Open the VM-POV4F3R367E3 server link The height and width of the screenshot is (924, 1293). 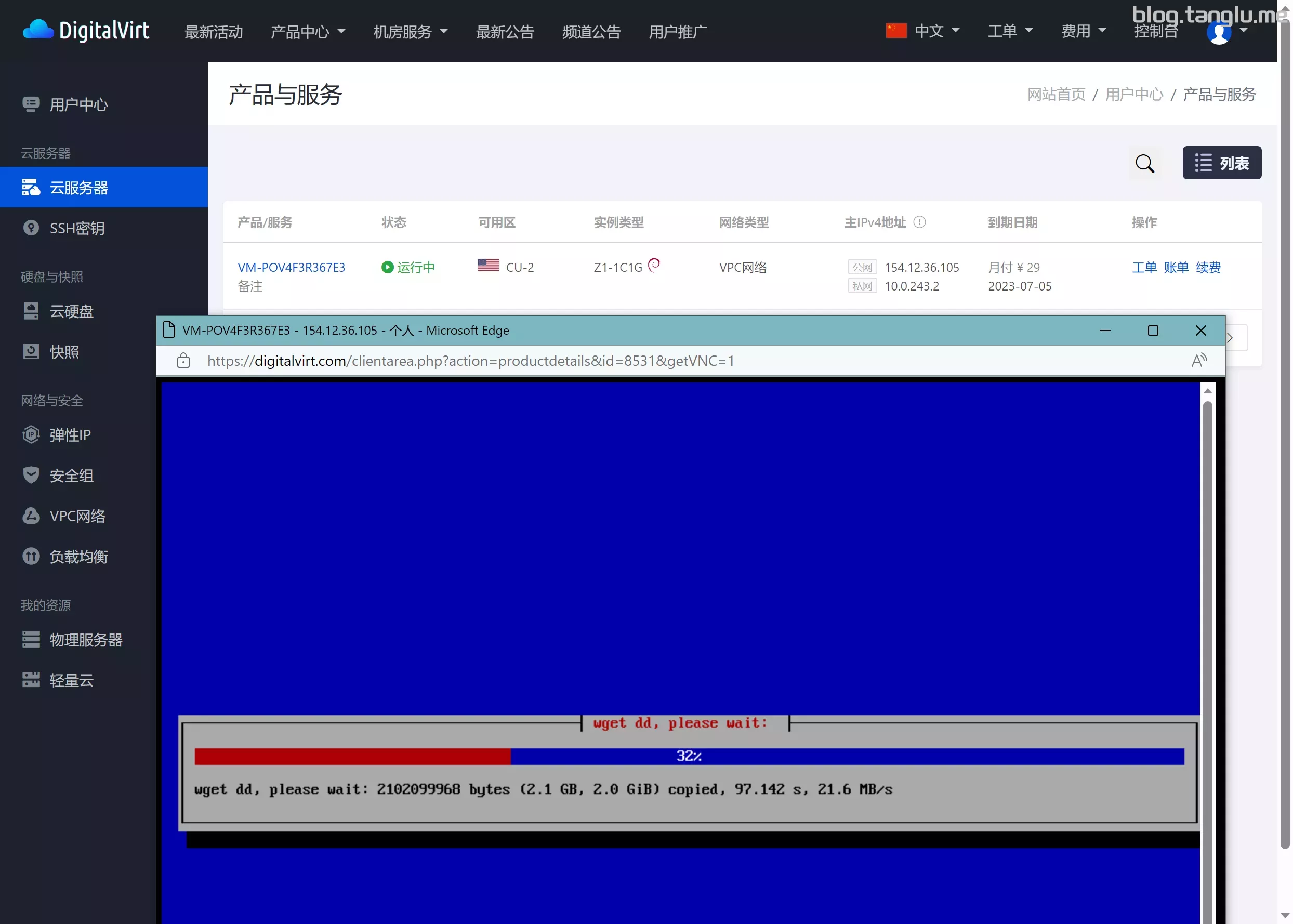[x=291, y=268]
